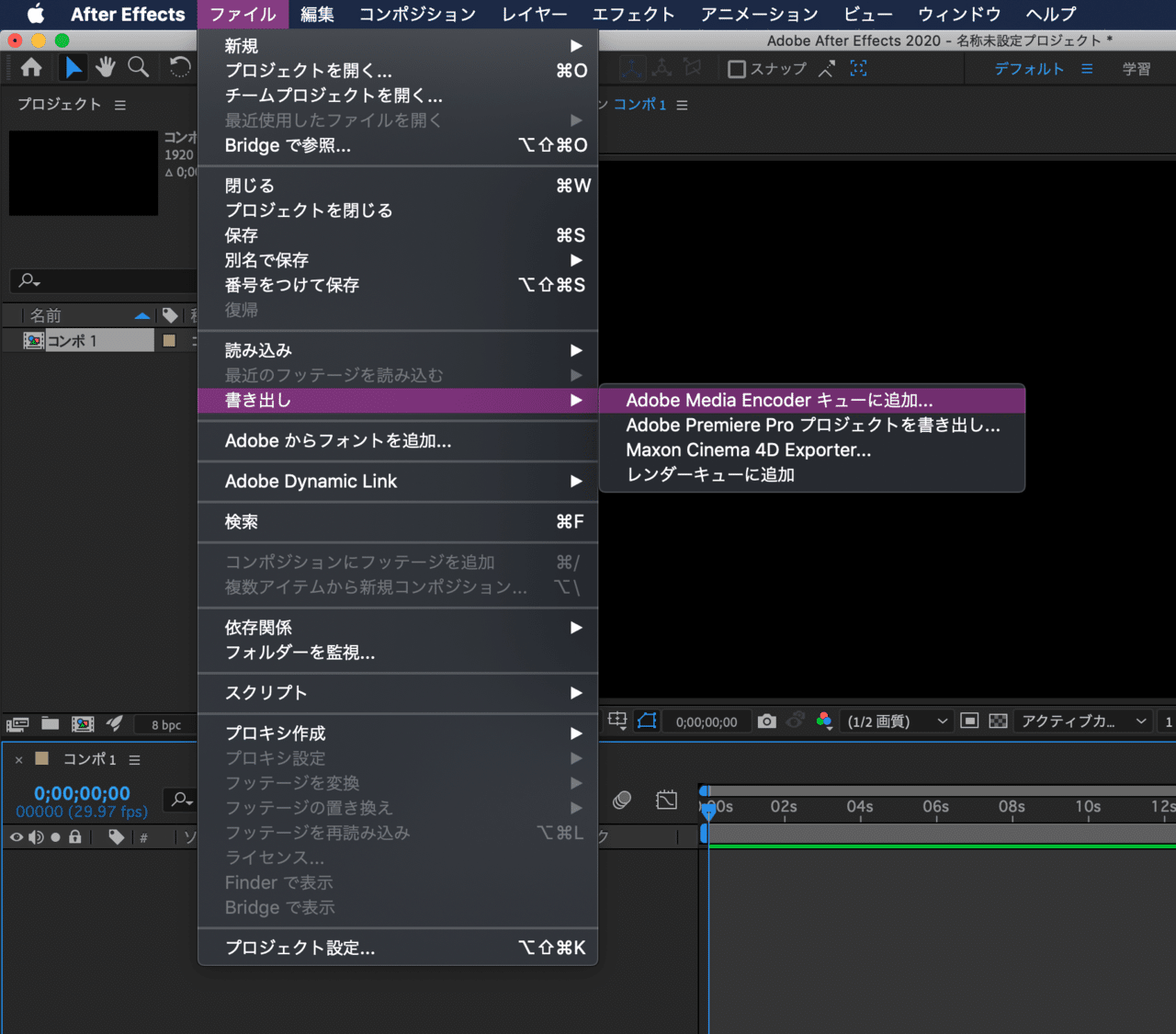Image resolution: width=1176 pixels, height=1034 pixels.
Task: Click the snap collapse-edges icon beside スナップ
Action: click(826, 69)
